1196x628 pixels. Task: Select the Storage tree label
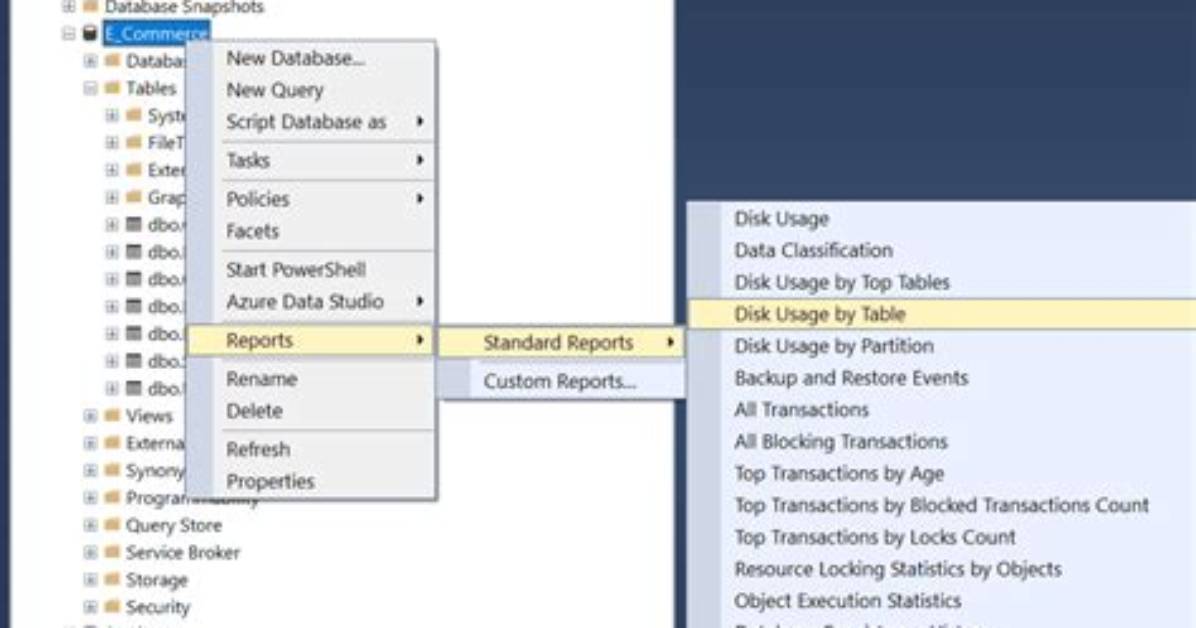coord(156,580)
